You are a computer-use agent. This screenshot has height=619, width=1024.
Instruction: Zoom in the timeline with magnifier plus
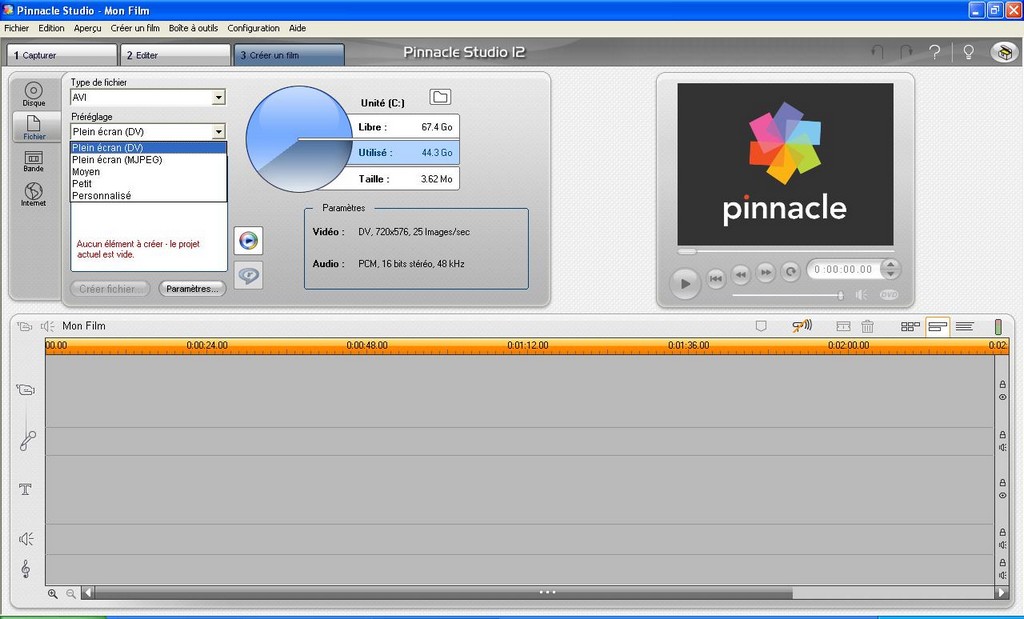coord(52,594)
